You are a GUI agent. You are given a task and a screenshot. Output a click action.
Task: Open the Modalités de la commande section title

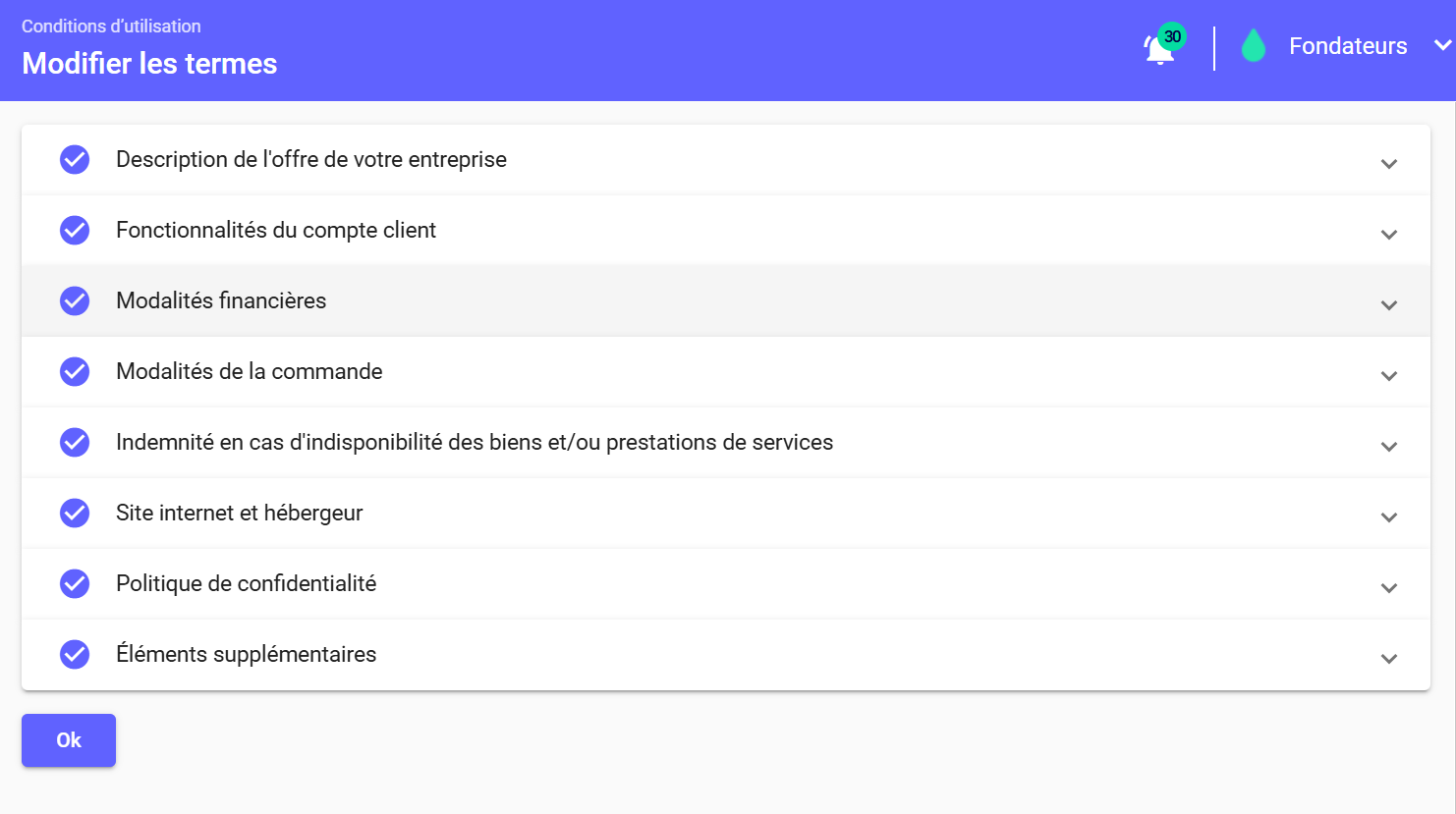pos(250,371)
